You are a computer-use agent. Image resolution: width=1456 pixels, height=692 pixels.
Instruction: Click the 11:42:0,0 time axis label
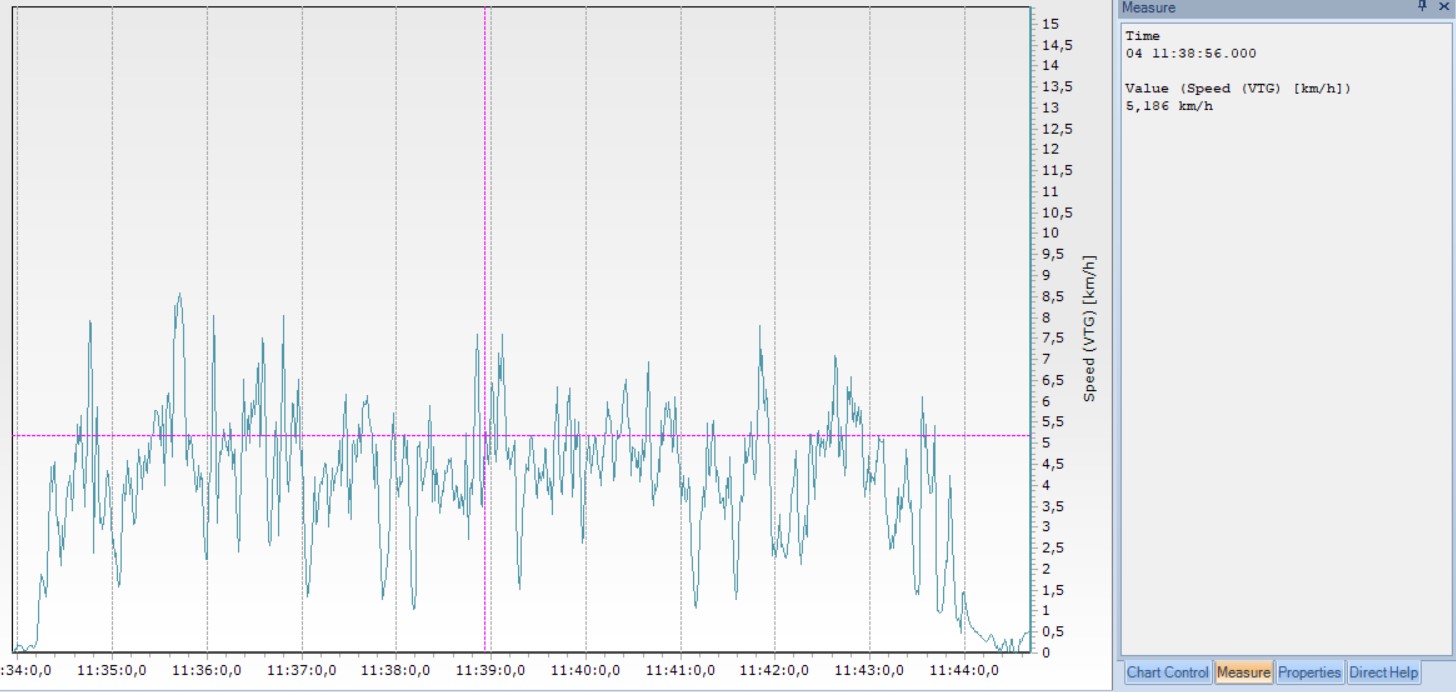click(775, 671)
